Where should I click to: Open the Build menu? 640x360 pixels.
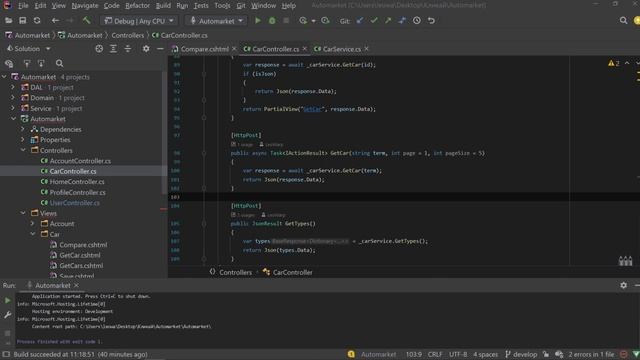coord(163,6)
